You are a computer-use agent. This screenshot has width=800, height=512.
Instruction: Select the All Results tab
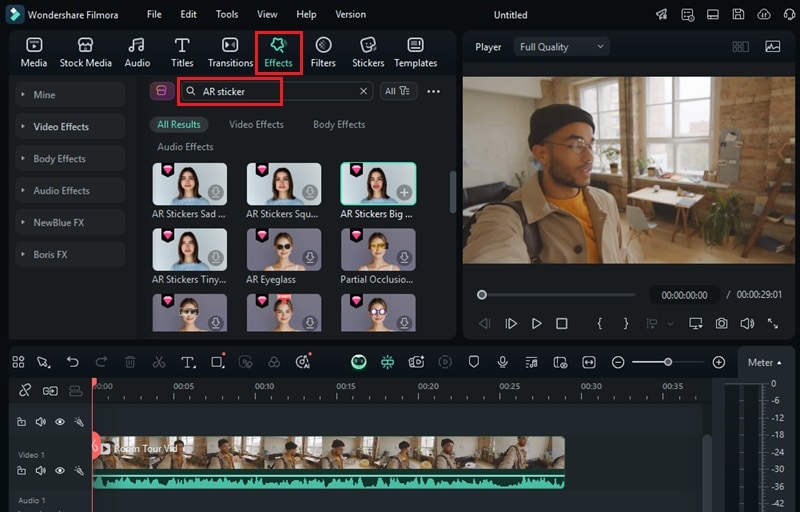(179, 124)
